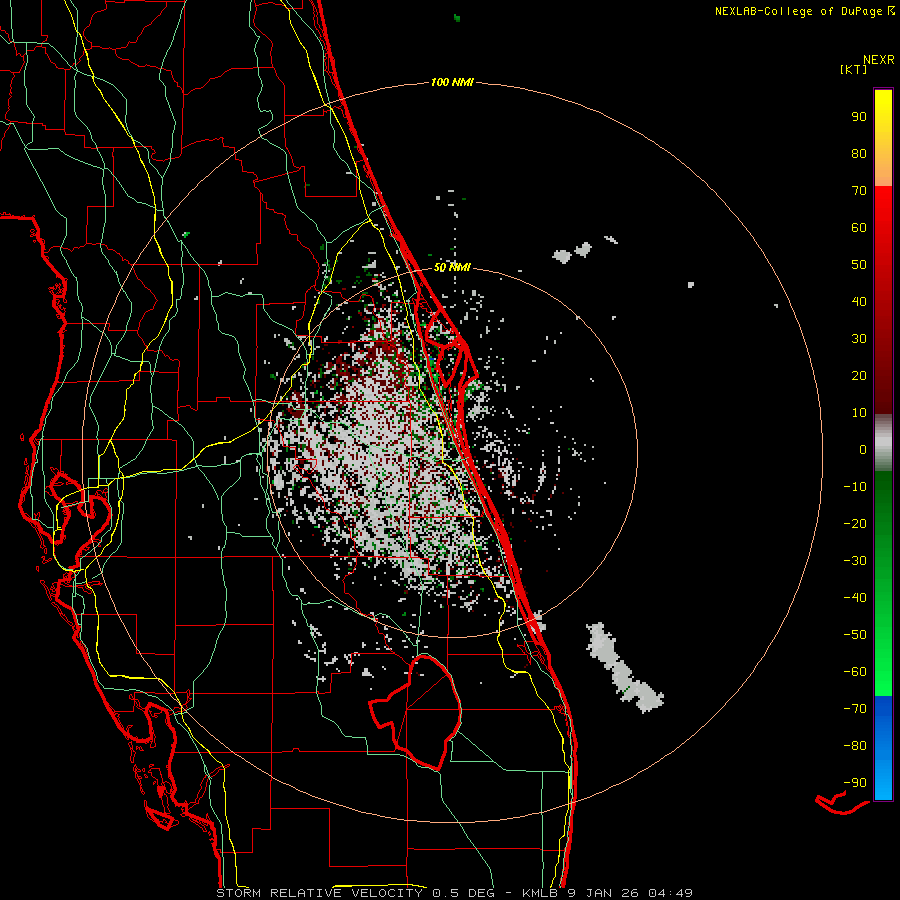Click the 70 value on velocity scale
This screenshot has height=900, width=900.
click(x=859, y=191)
